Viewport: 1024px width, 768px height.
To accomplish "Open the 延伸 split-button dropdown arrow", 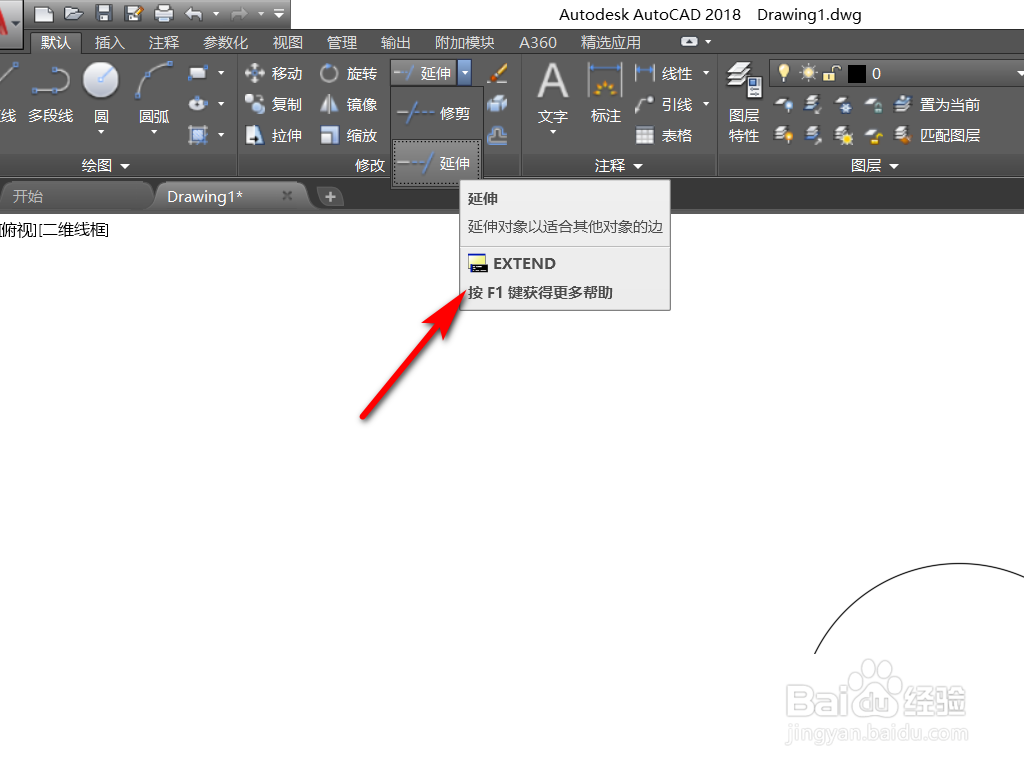I will (x=465, y=72).
